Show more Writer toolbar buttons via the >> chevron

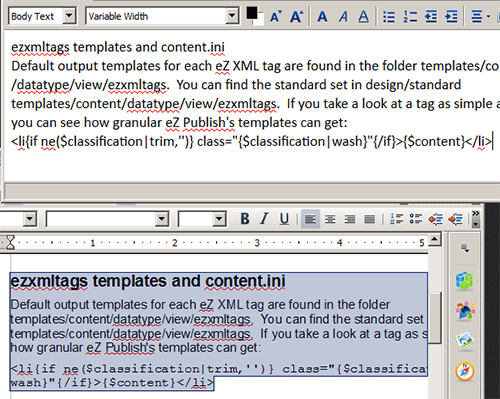[x=476, y=213]
